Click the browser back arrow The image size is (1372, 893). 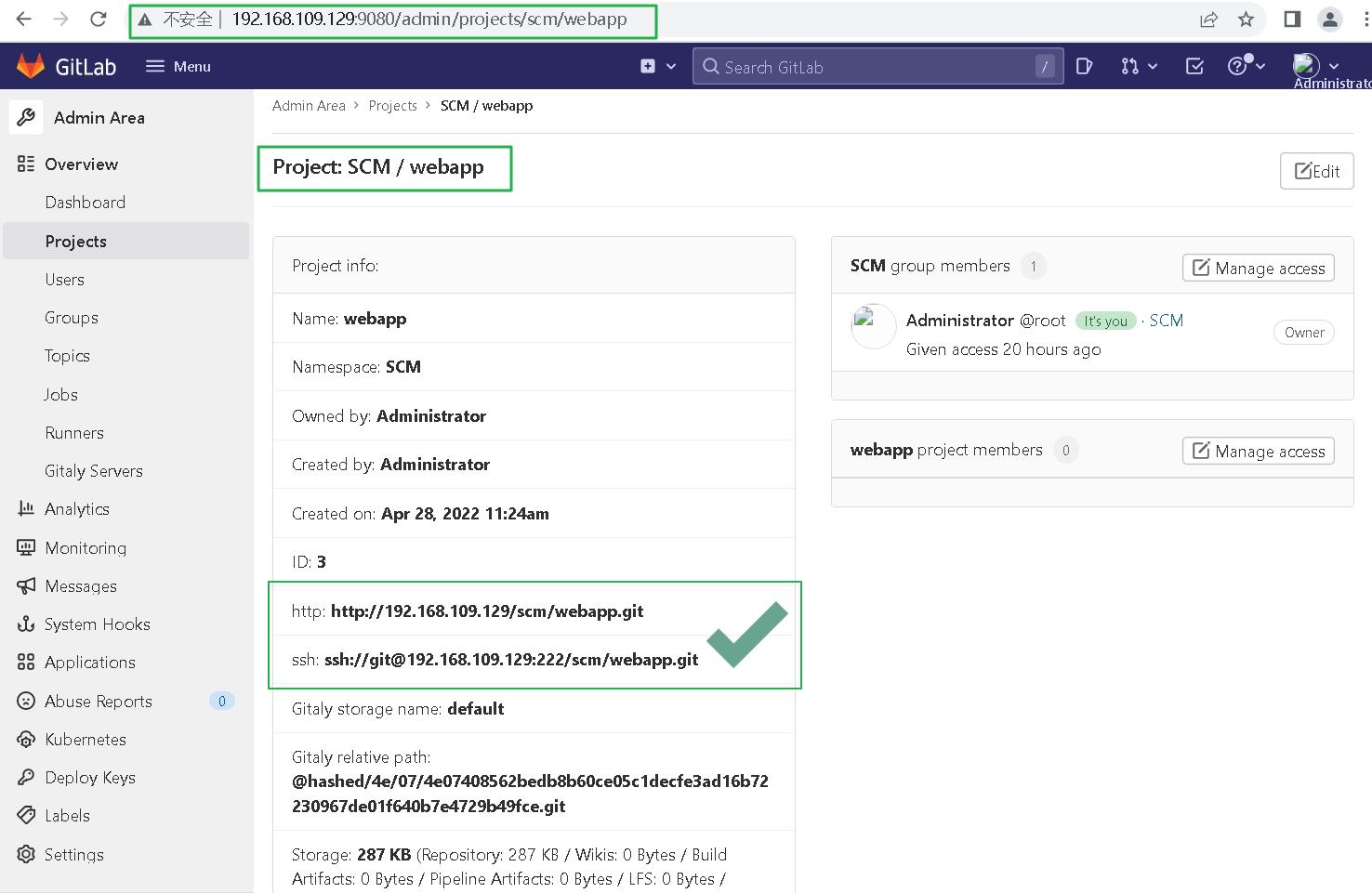pos(24,19)
